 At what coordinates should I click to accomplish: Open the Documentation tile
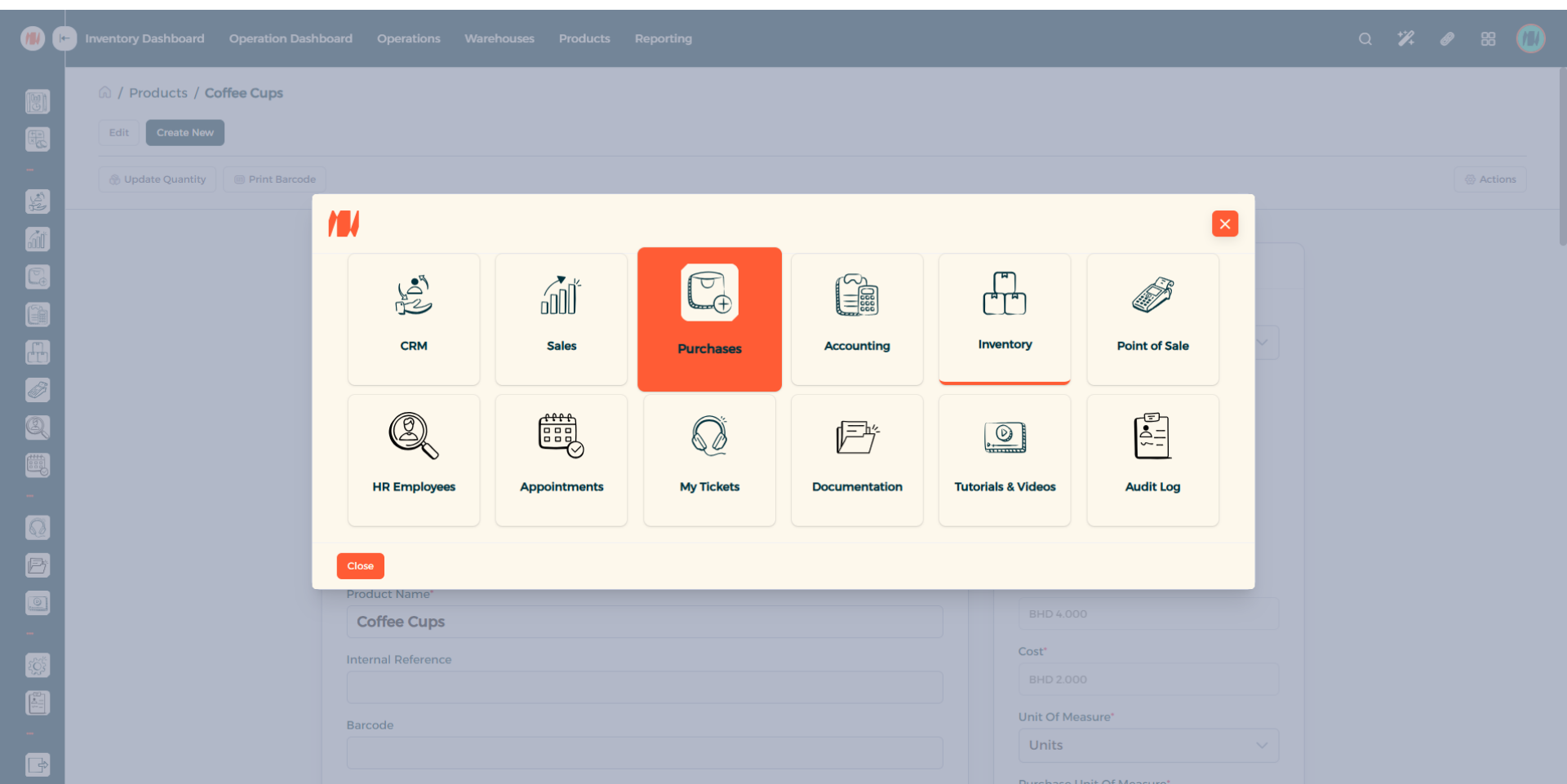click(857, 460)
